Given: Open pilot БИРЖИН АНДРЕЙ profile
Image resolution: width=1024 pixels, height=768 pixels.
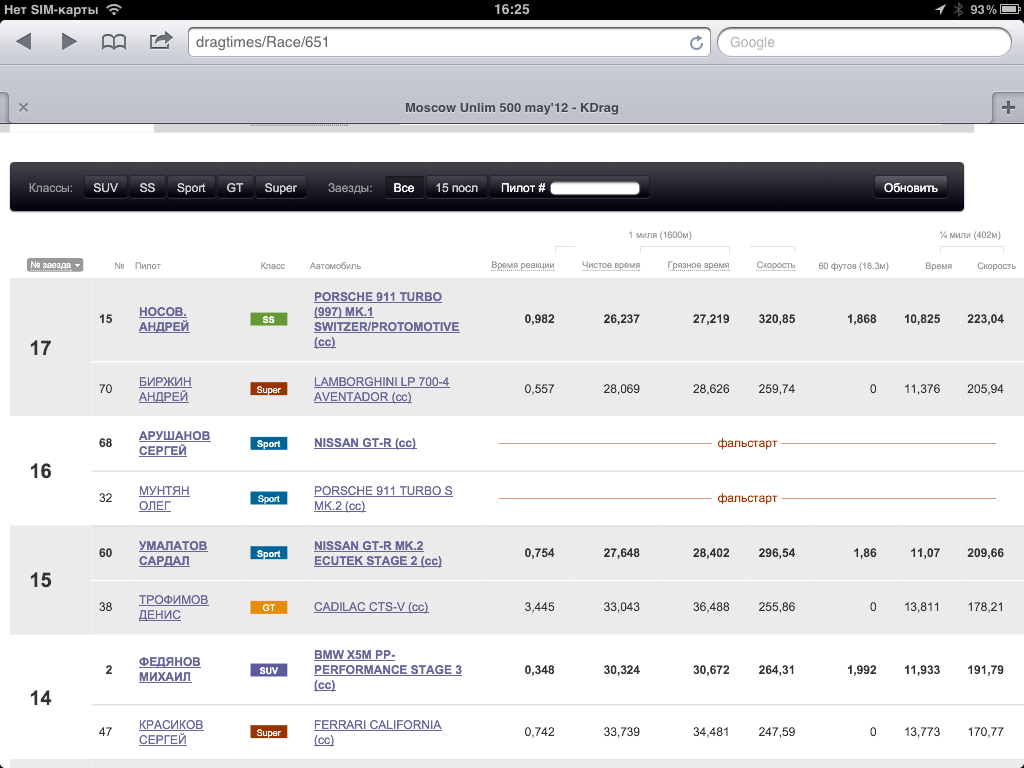Looking at the screenshot, I should (165, 389).
